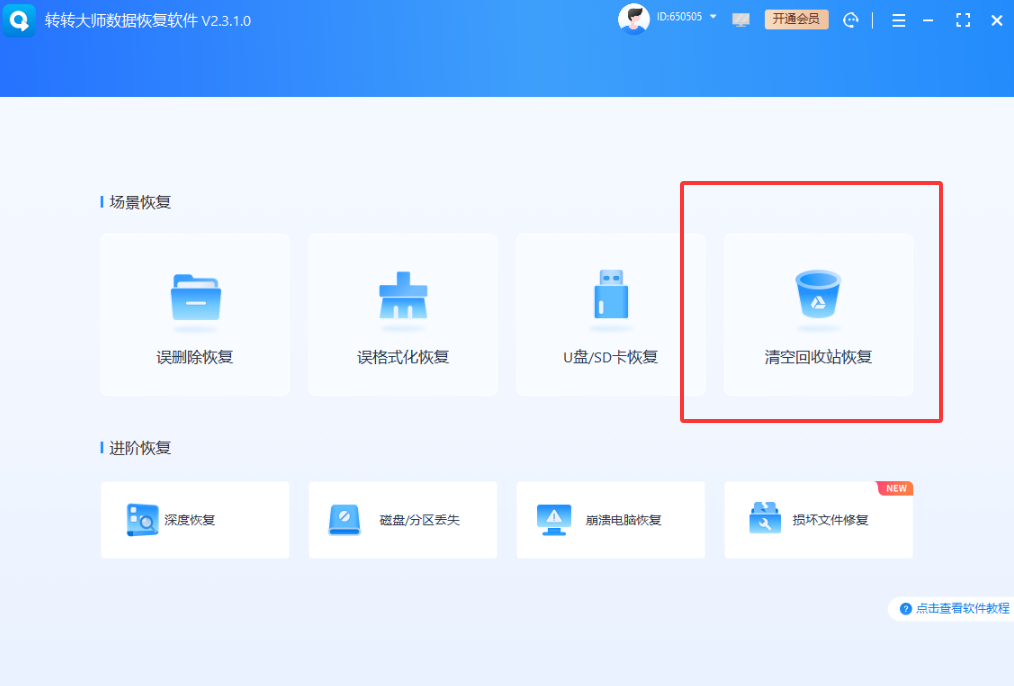Screen dimensions: 1014x686
Task: Click the 磁盘/分区丢失 label text
Action: [x=419, y=520]
